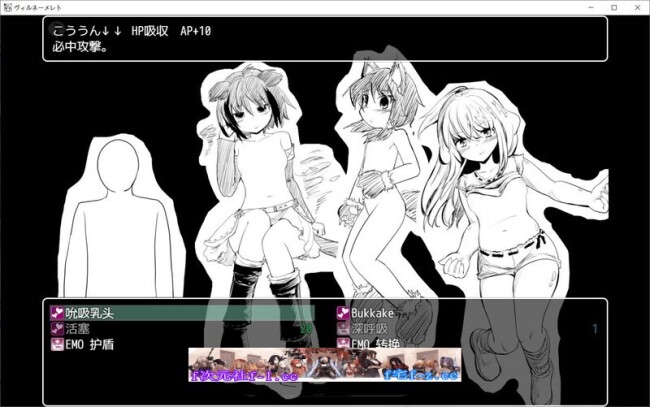Screen dimensions: 650x407
Task: Close the game window
Action: tap(638, 7)
